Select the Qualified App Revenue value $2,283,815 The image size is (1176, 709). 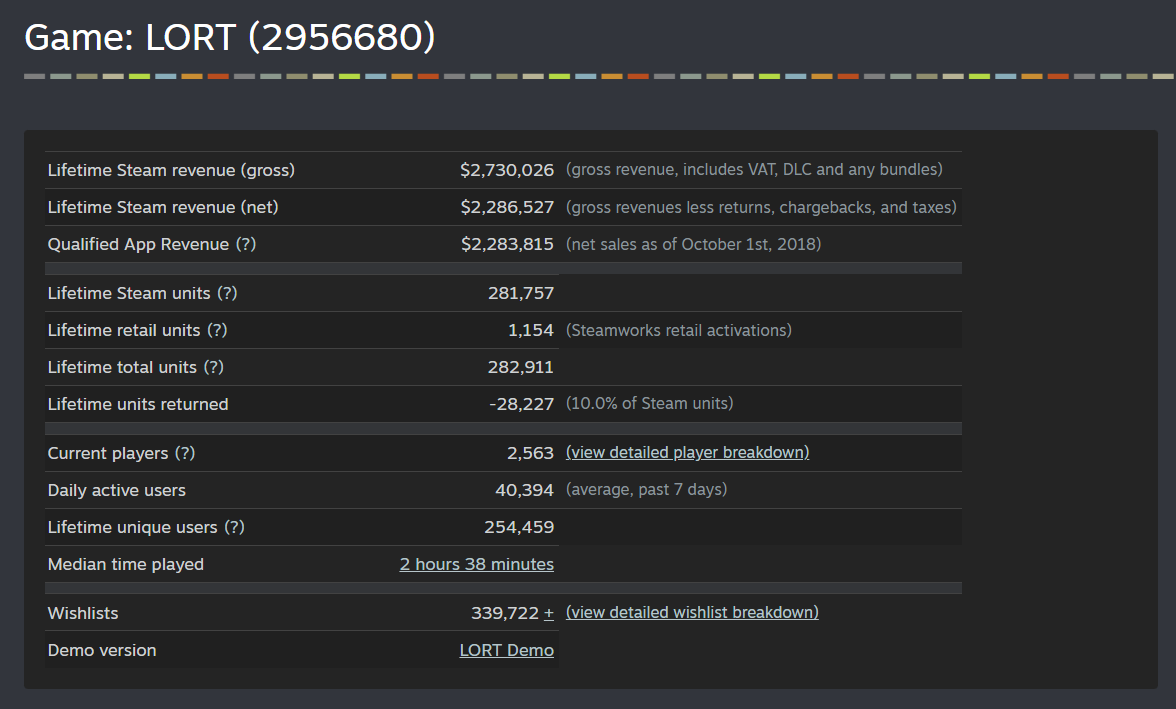click(507, 245)
